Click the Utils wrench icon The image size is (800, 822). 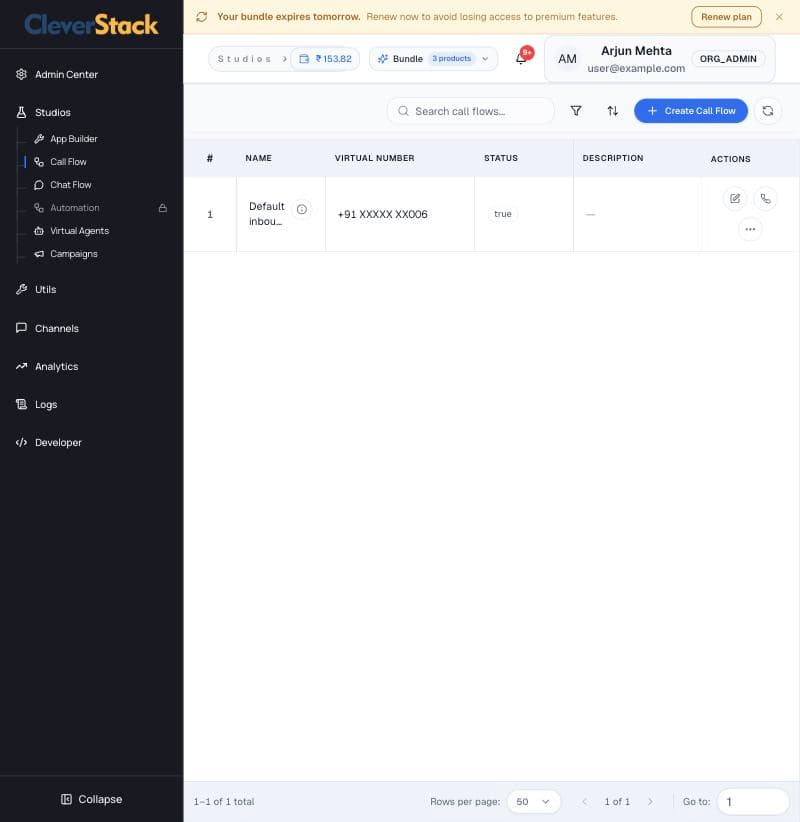(x=21, y=289)
